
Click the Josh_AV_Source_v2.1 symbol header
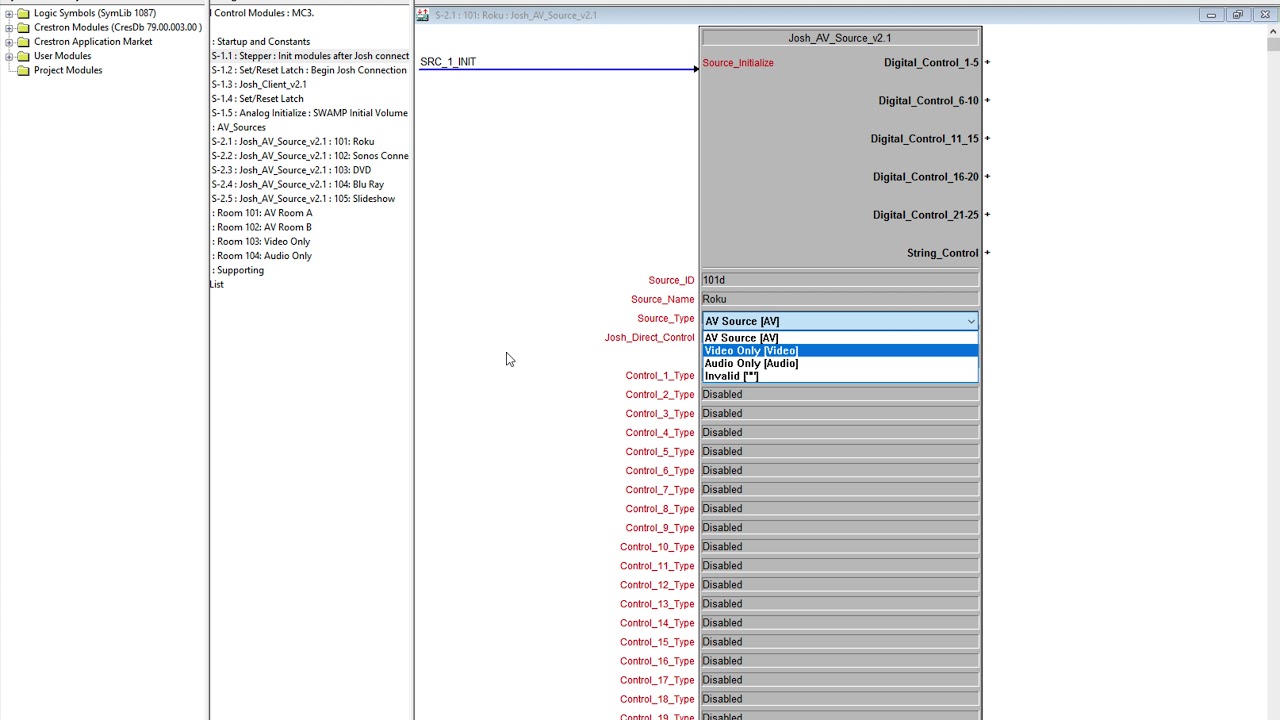[x=840, y=38]
